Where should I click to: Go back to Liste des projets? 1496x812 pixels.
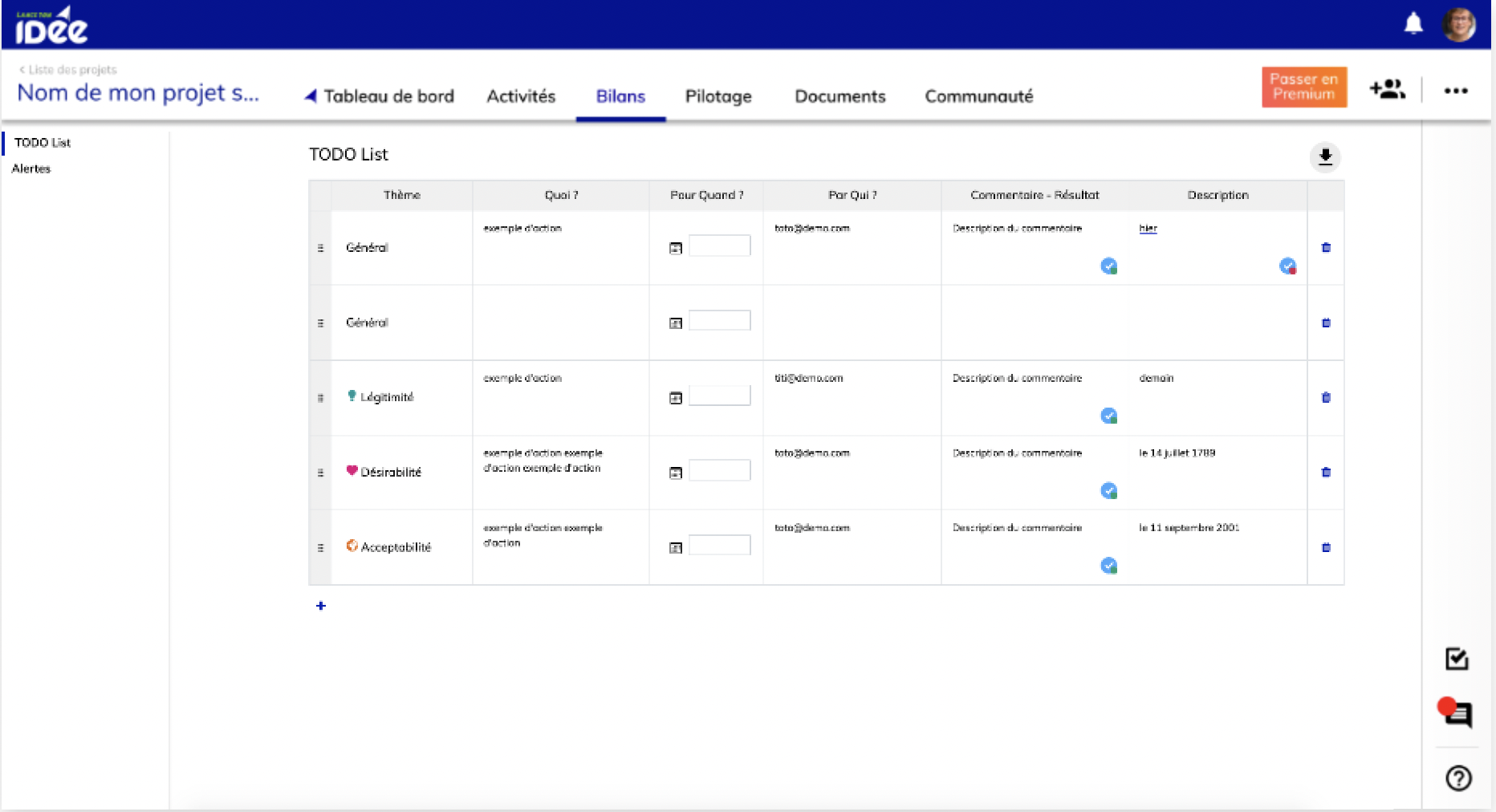(x=69, y=70)
